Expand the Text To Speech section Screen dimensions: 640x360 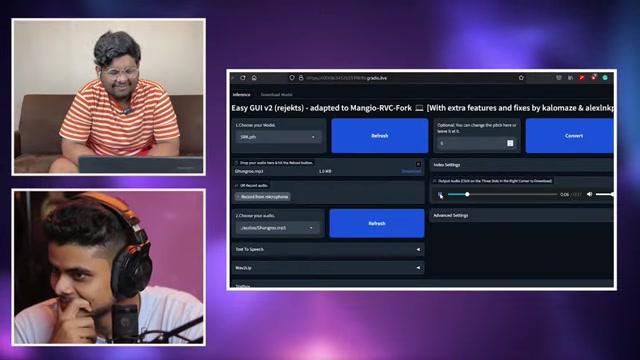(328, 249)
